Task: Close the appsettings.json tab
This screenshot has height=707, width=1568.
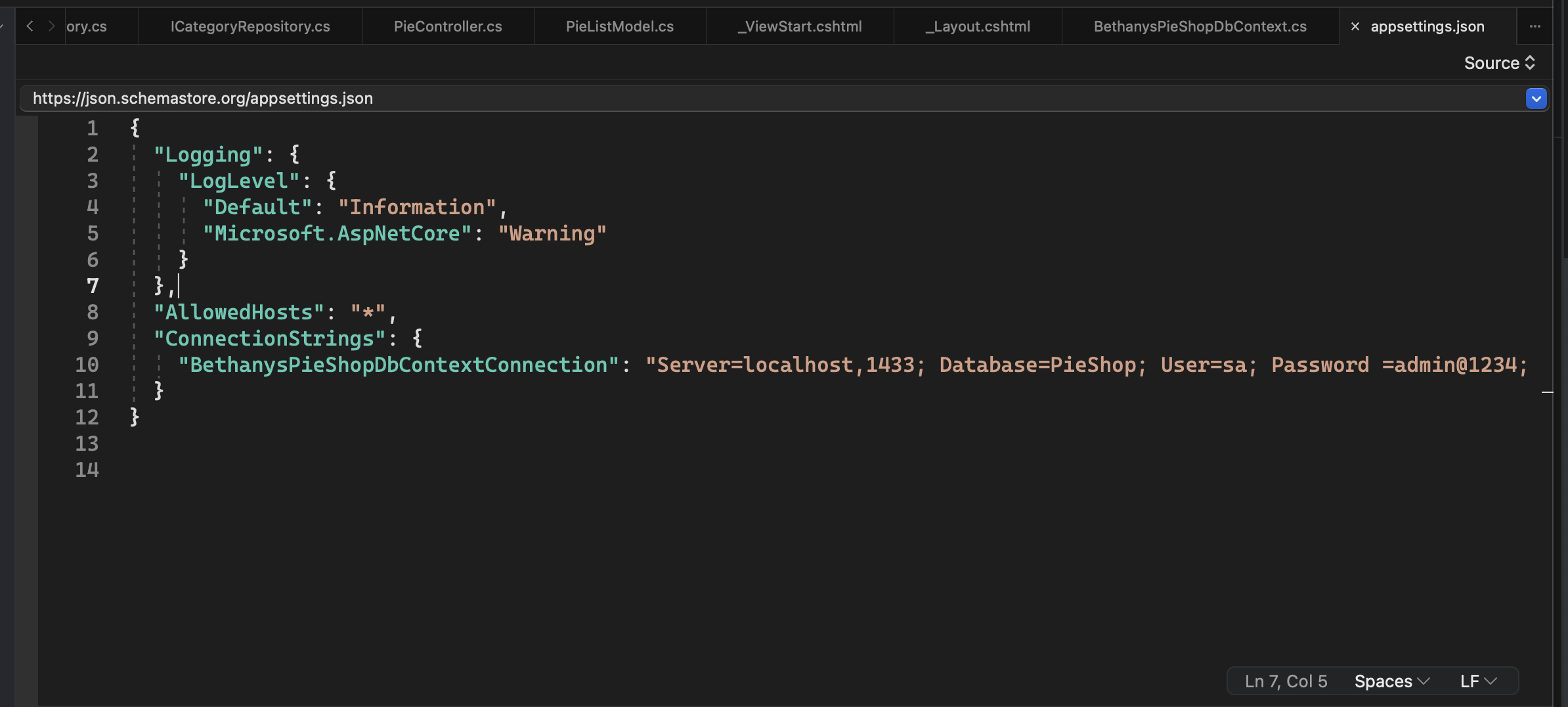Action: [1355, 27]
